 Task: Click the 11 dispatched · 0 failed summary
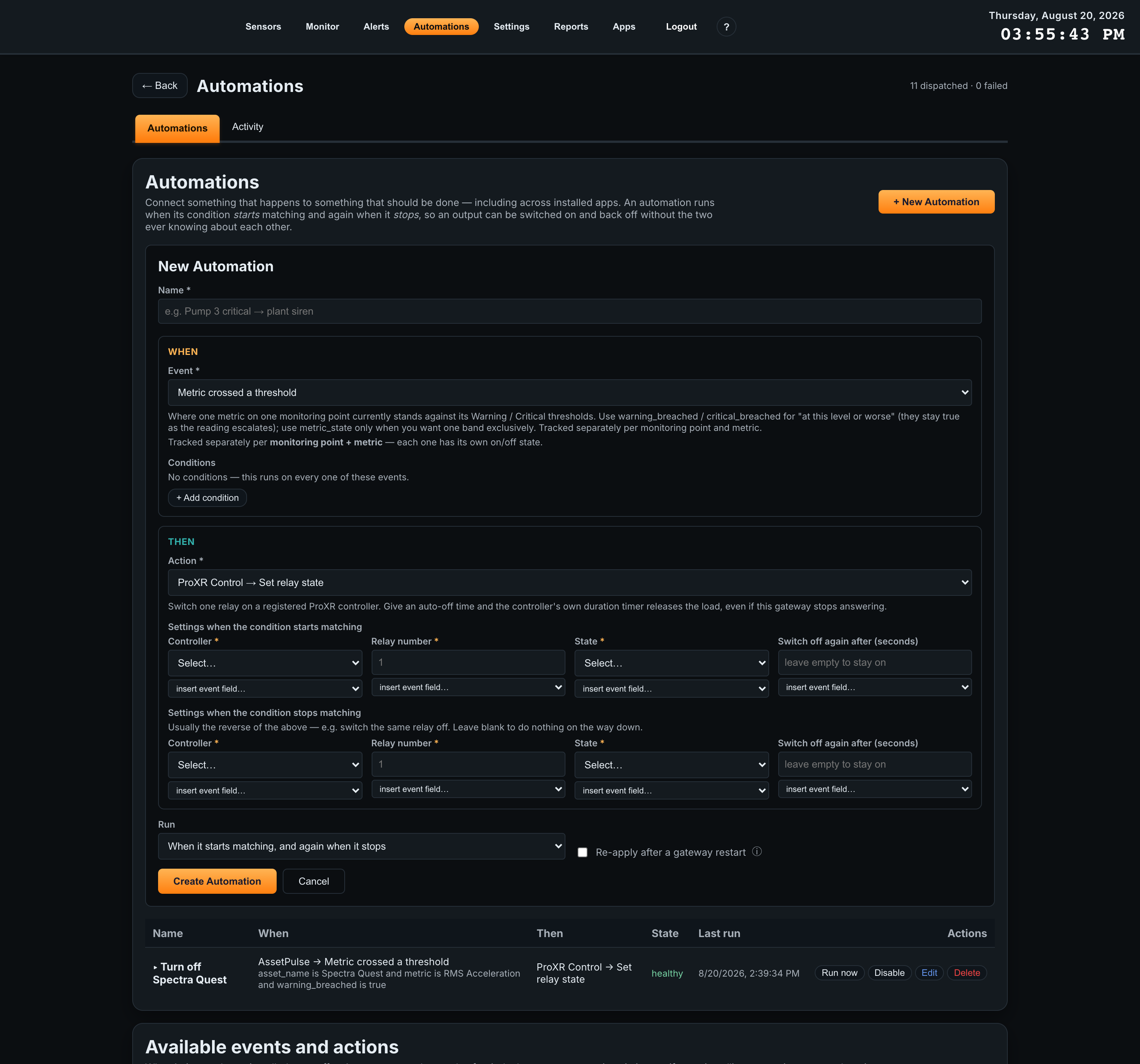(958, 85)
